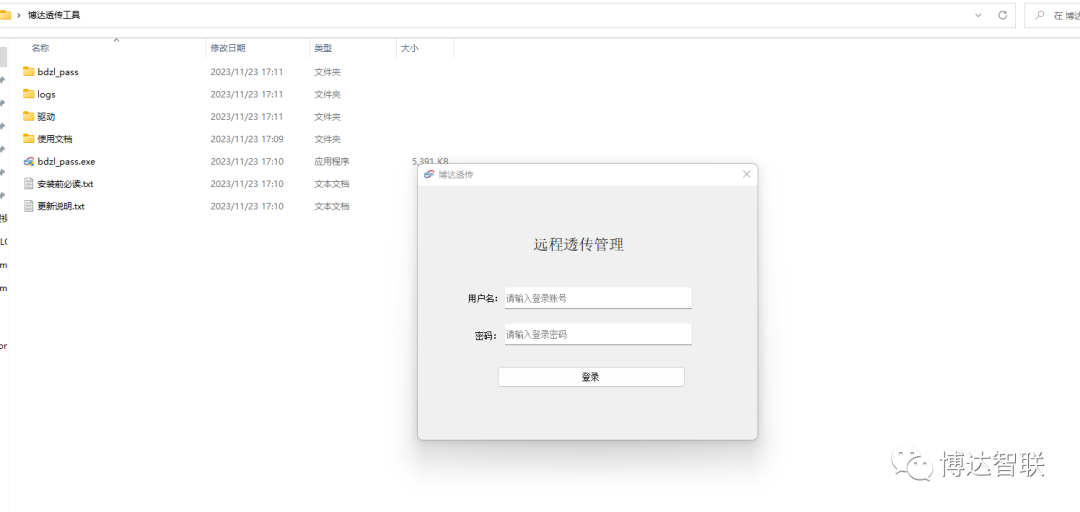Click the folder name 驱动
Screen dimensions: 1080x512
[x=46, y=116]
